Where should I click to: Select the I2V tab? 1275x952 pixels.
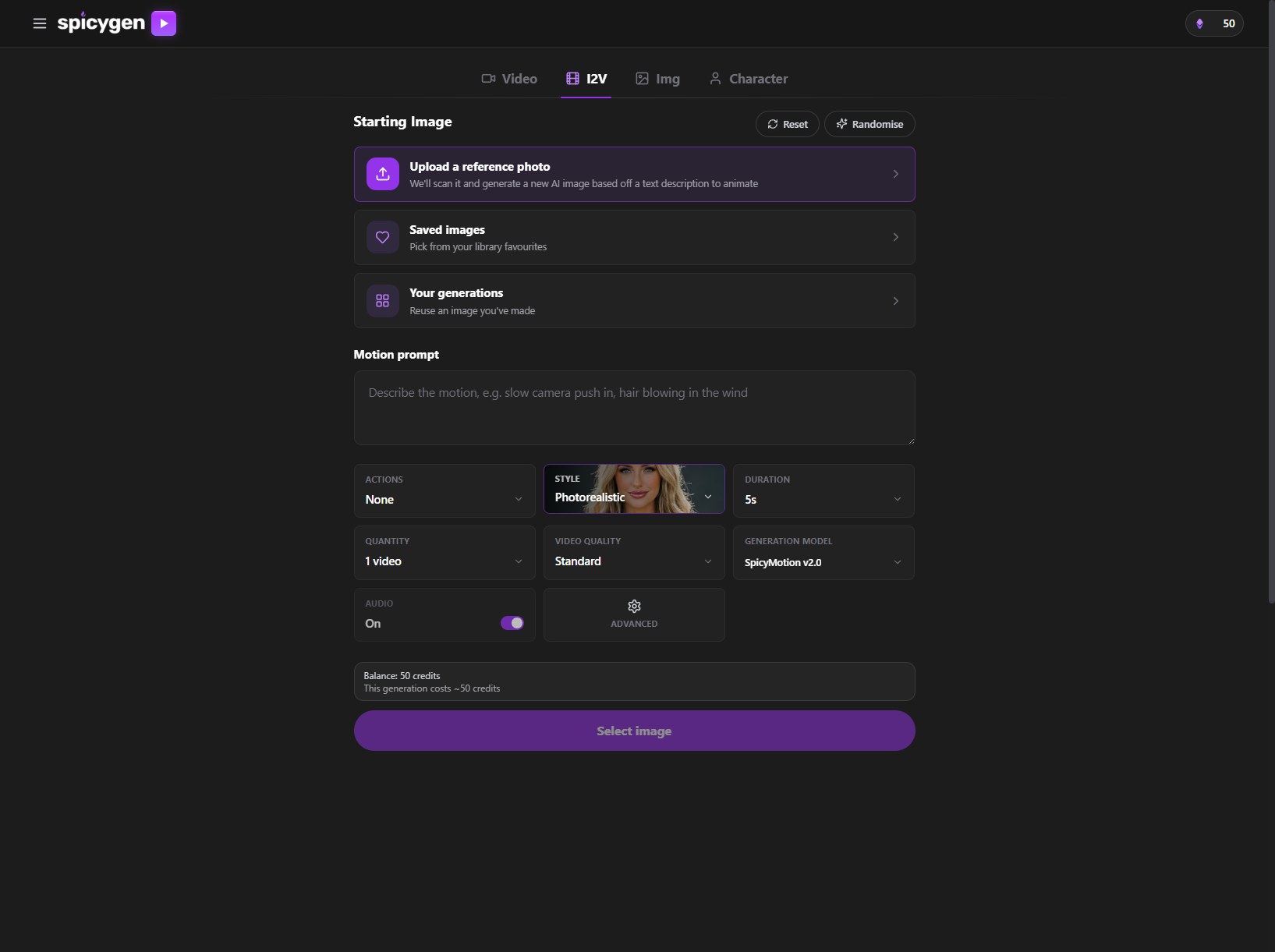click(x=586, y=79)
